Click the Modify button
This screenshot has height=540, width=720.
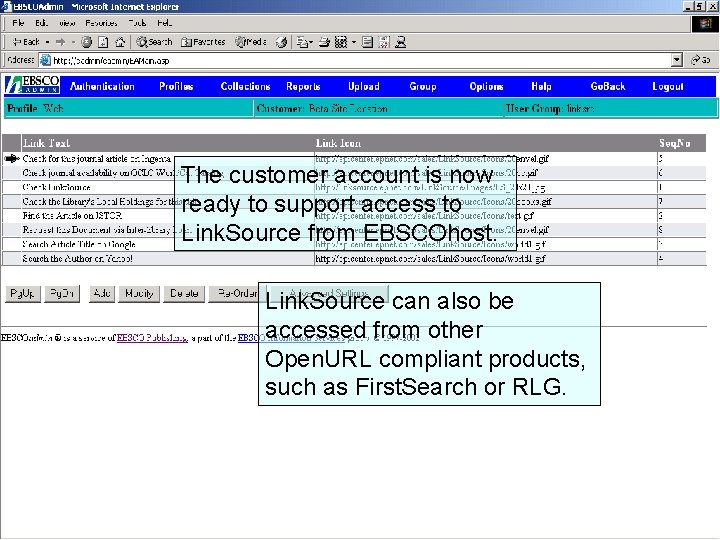click(139, 293)
